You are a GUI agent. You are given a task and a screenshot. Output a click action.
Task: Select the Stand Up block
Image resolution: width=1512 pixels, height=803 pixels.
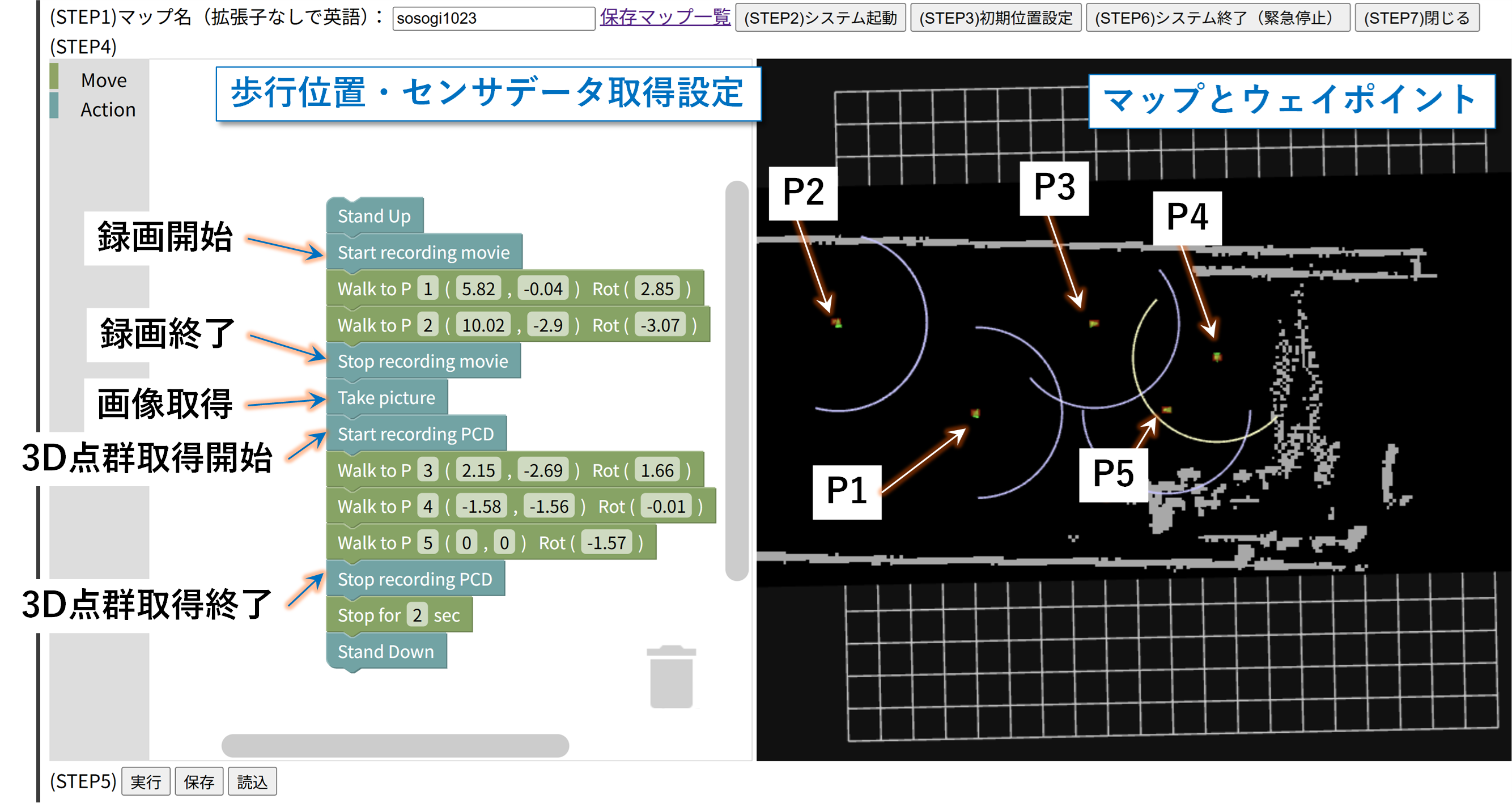point(374,216)
